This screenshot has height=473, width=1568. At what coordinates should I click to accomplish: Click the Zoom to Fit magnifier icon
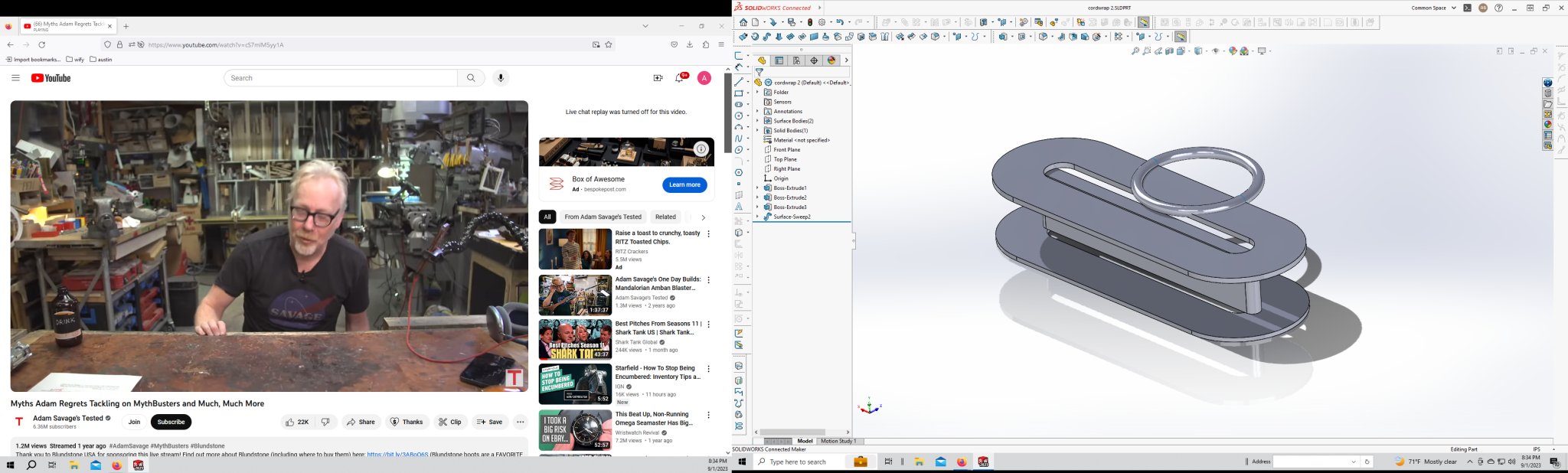tap(1135, 51)
